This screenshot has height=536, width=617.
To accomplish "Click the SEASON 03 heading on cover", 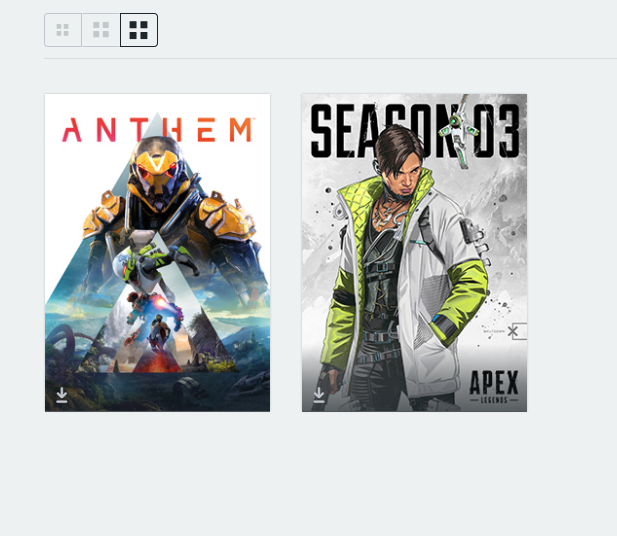I will tap(414, 131).
